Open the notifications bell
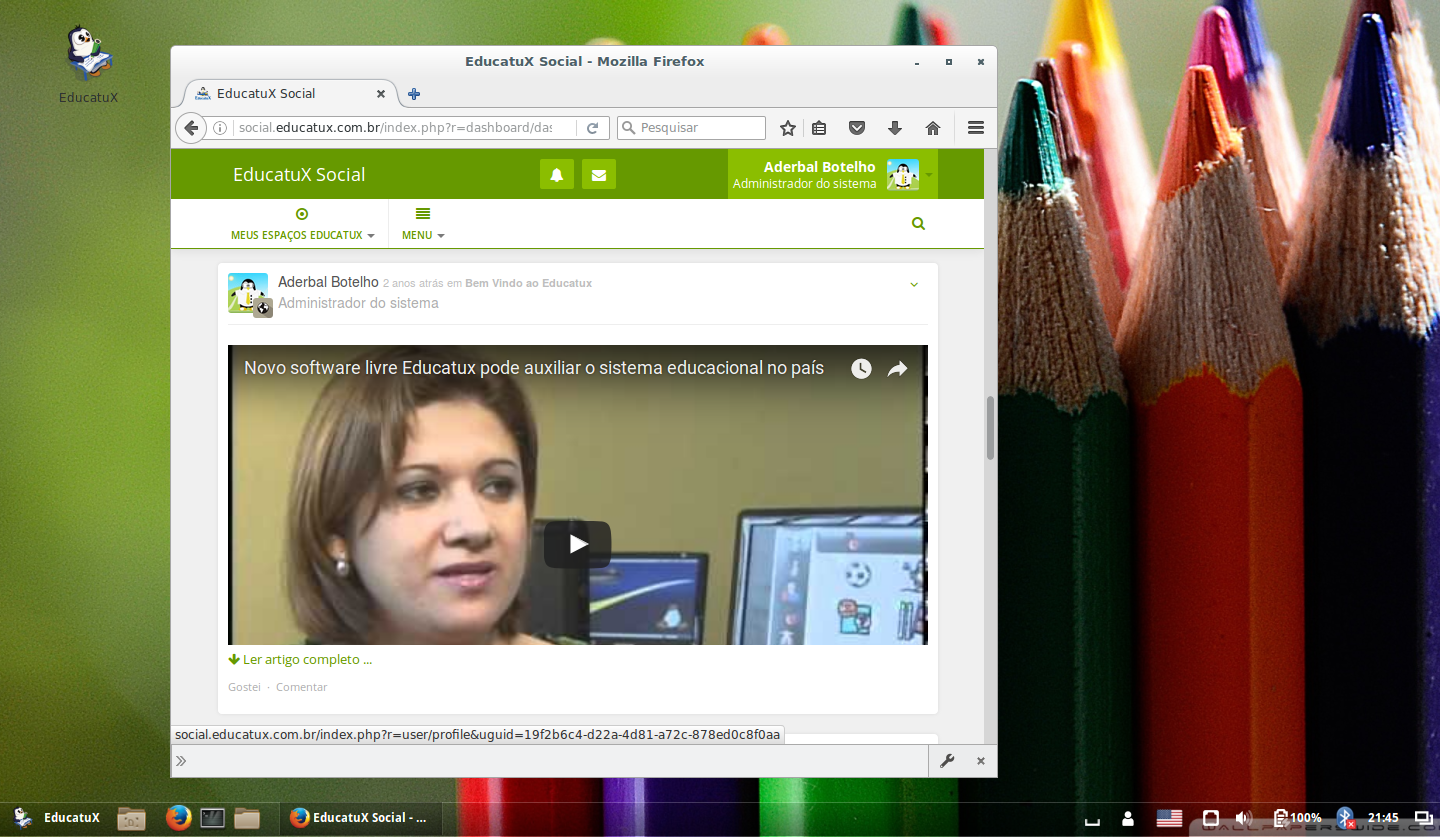 coord(557,174)
